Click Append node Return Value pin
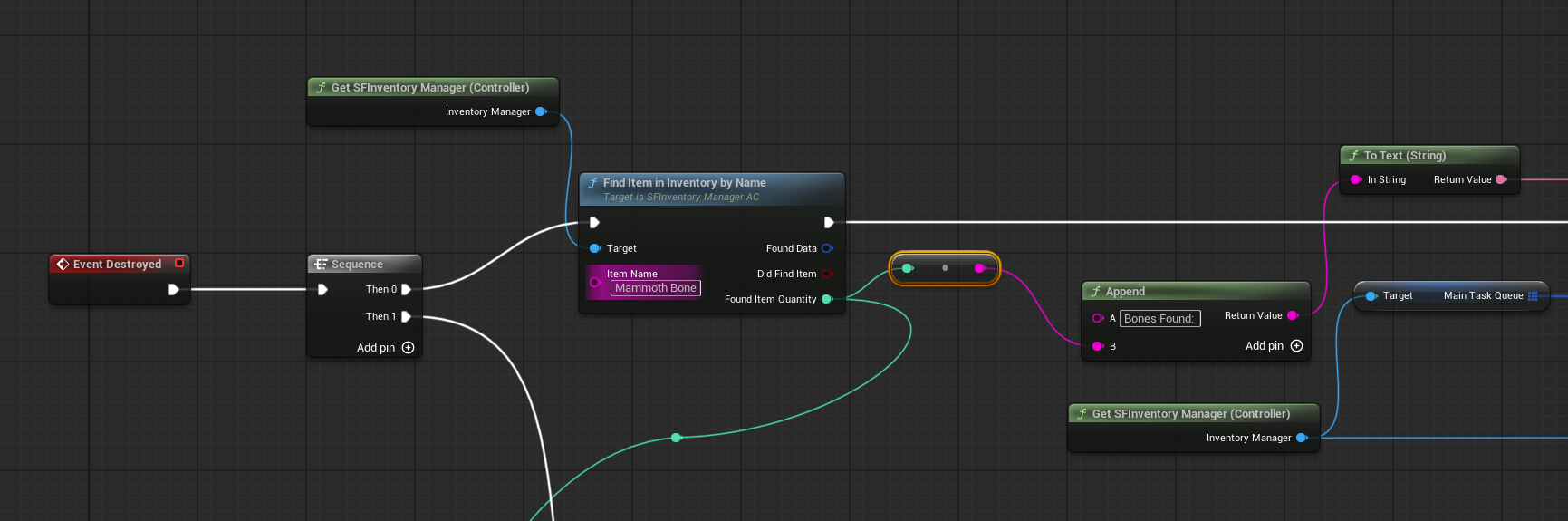1568x521 pixels. [1293, 315]
